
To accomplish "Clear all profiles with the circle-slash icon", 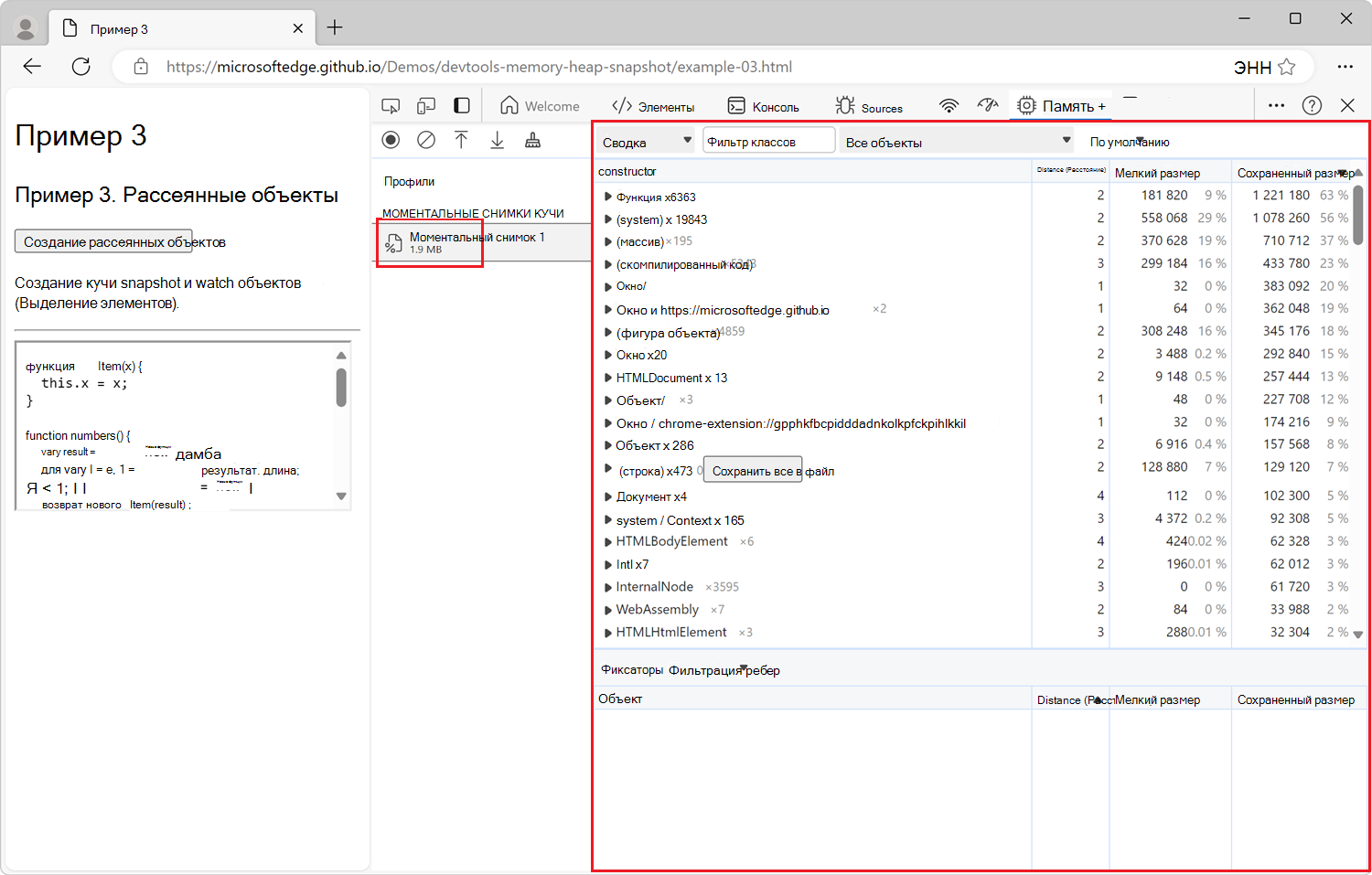I will point(426,140).
